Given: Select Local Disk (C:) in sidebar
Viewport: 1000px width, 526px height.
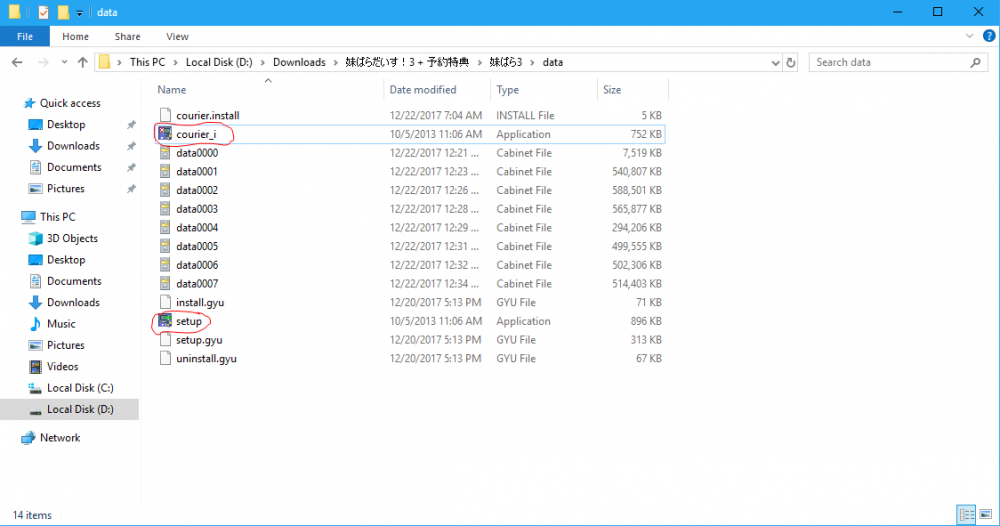Looking at the screenshot, I should pyautogui.click(x=78, y=388).
